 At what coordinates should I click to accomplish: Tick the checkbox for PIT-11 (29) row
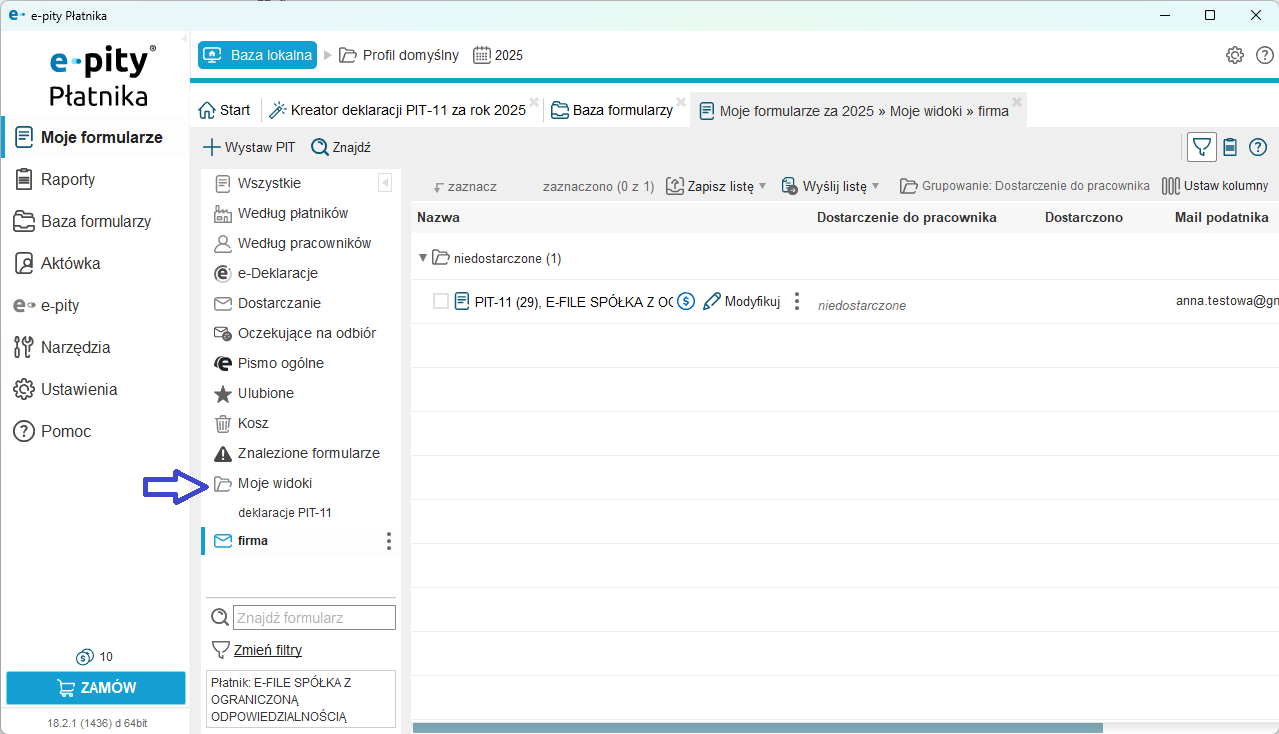[441, 301]
